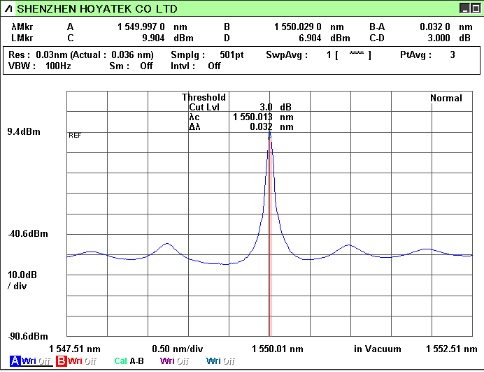Click the LMkr label
484x372 pixels.
tap(22, 38)
